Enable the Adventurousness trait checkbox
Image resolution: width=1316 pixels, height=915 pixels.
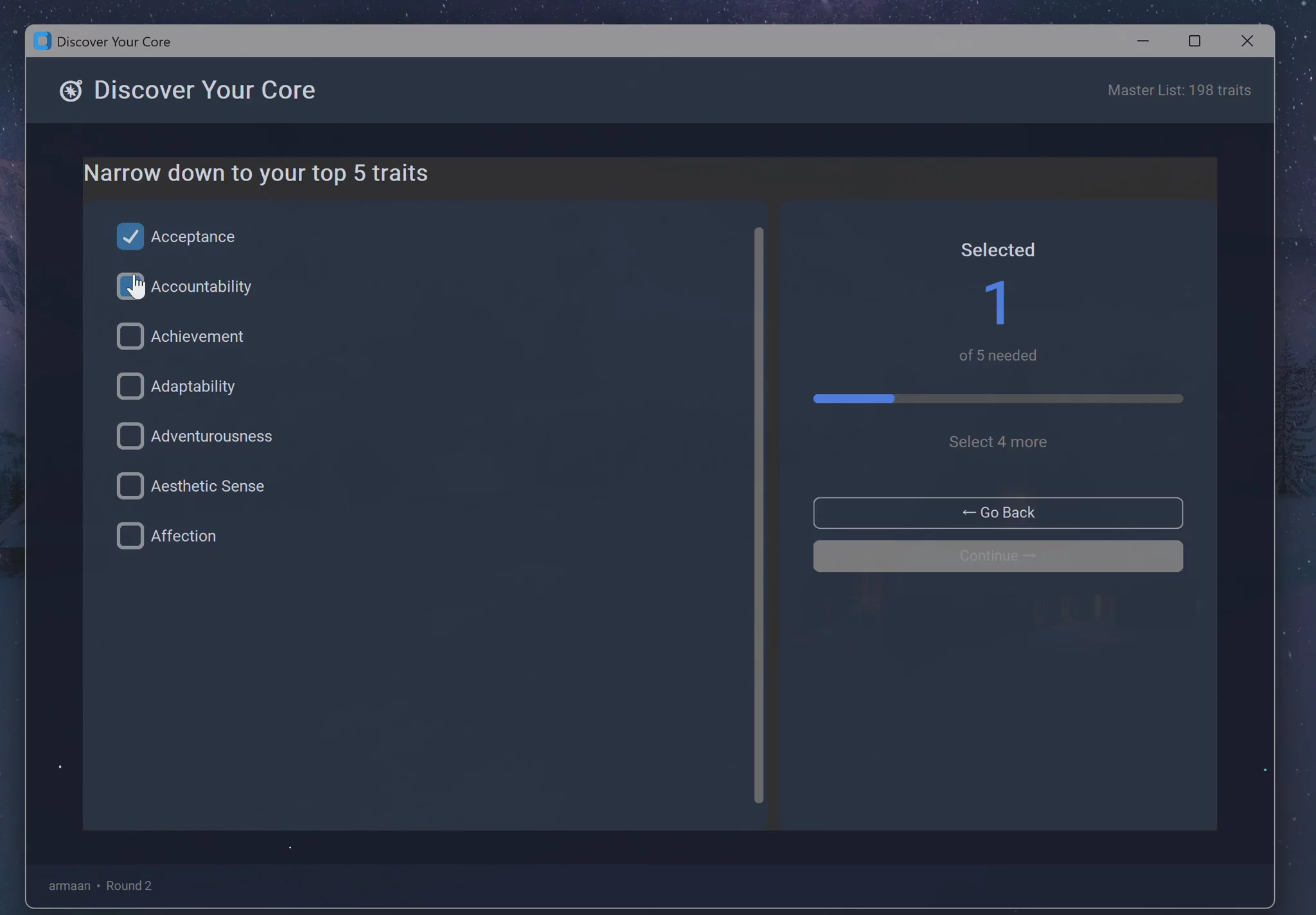(x=130, y=436)
